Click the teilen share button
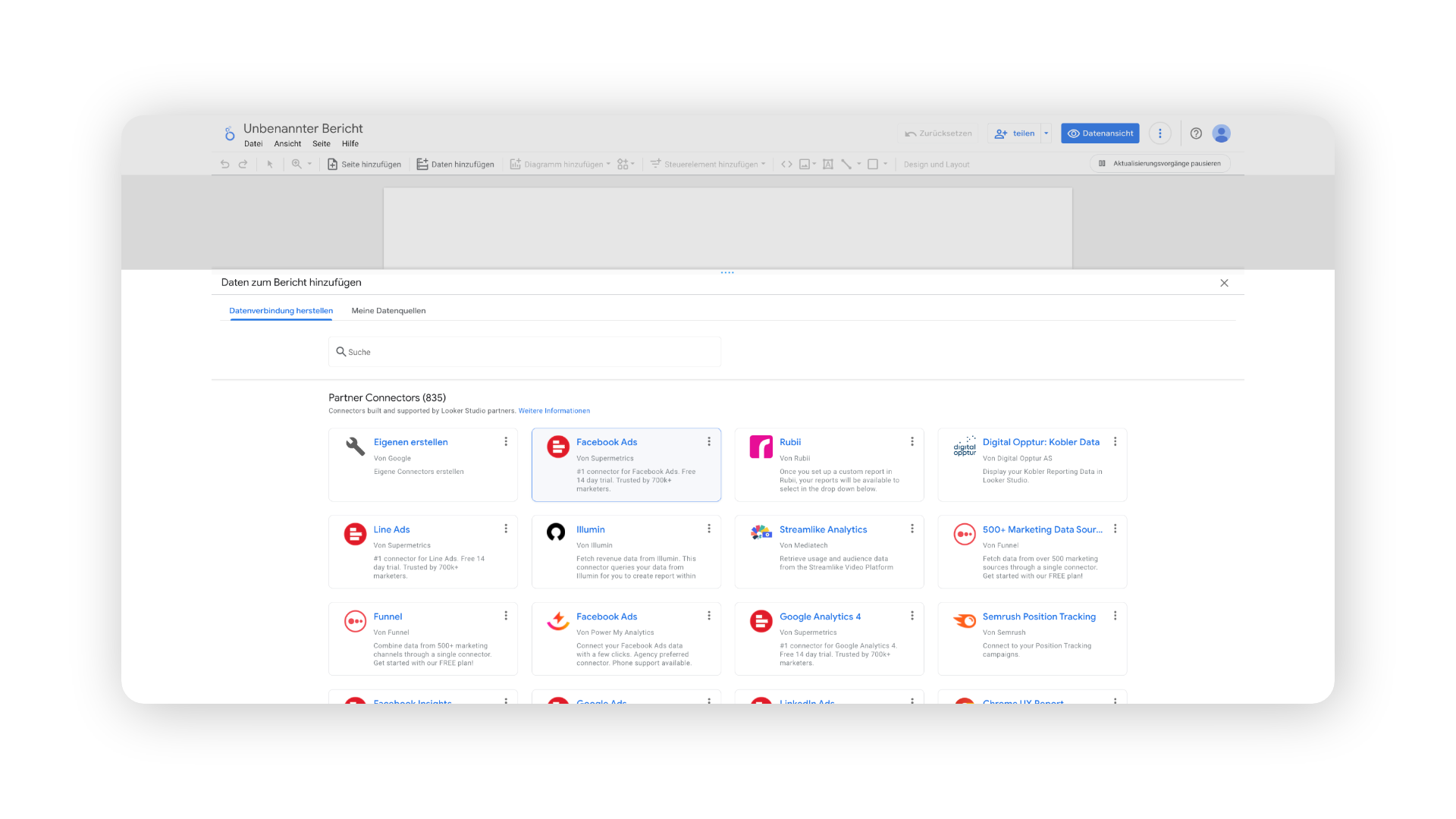This screenshot has height=819, width=1456. tap(1015, 133)
